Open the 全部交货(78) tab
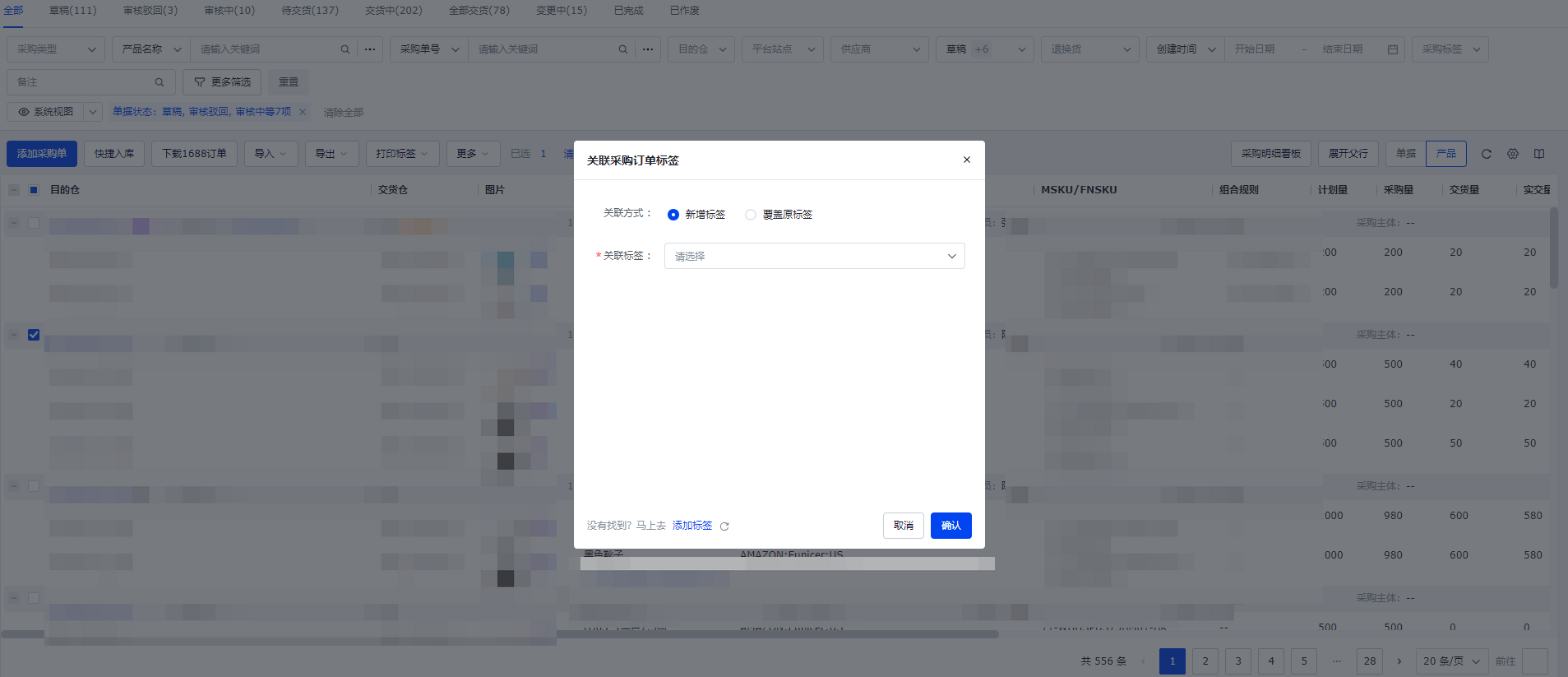The width and height of the screenshot is (1568, 677). tap(479, 11)
